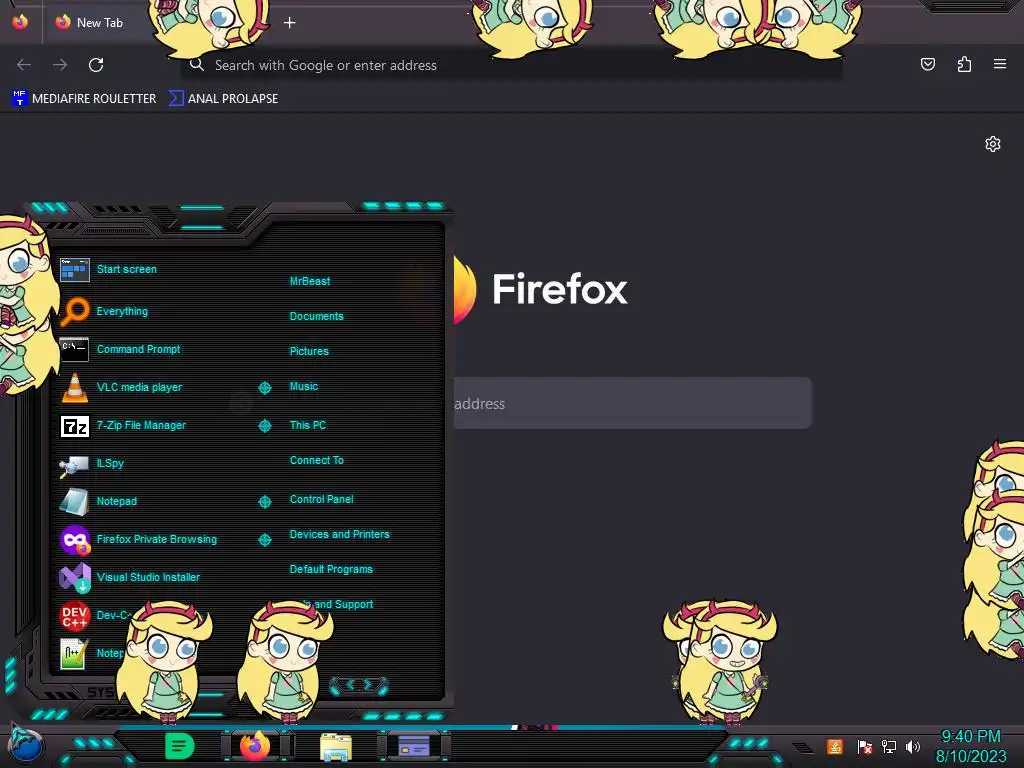
Task: Open Pocket from the toolbar
Action: point(928,64)
